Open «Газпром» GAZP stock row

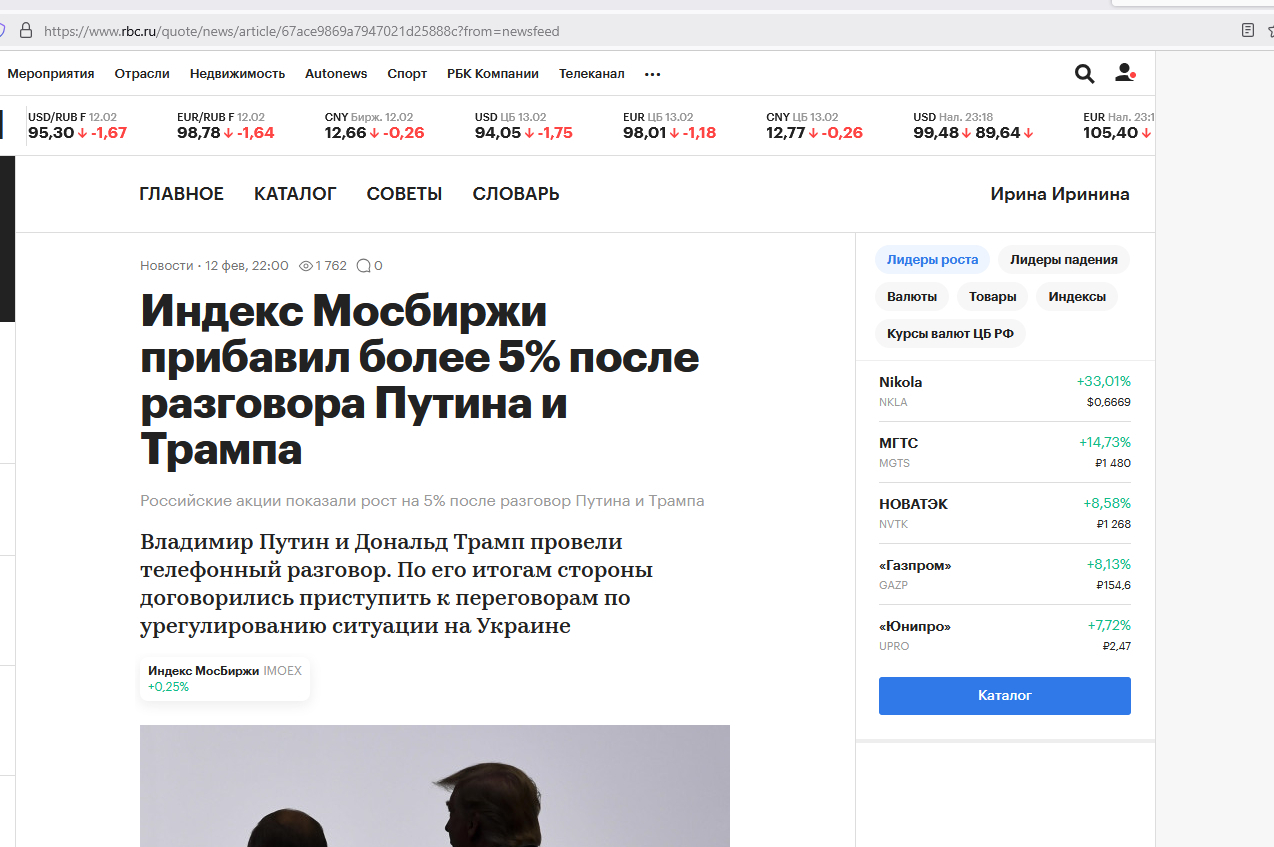[x=1005, y=574]
